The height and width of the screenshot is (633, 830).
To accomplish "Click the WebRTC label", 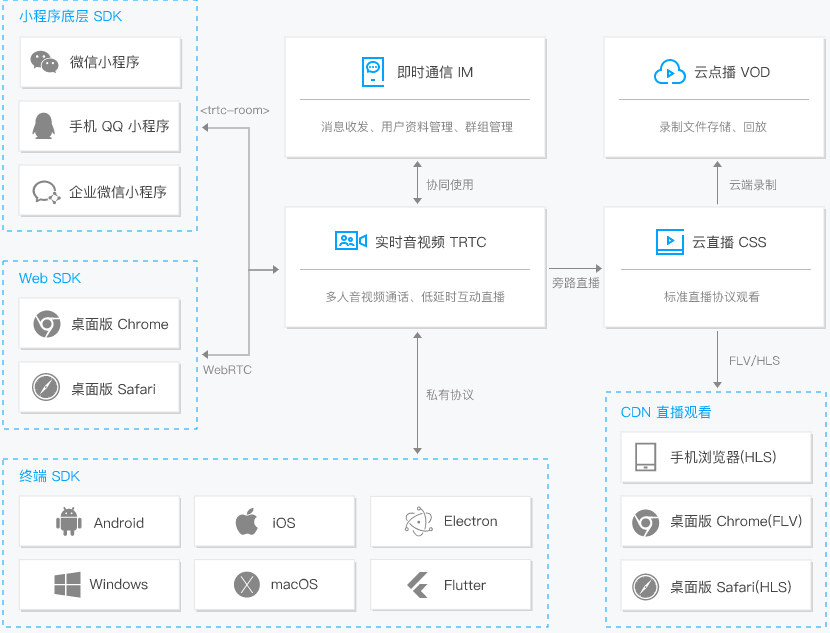I will (227, 370).
